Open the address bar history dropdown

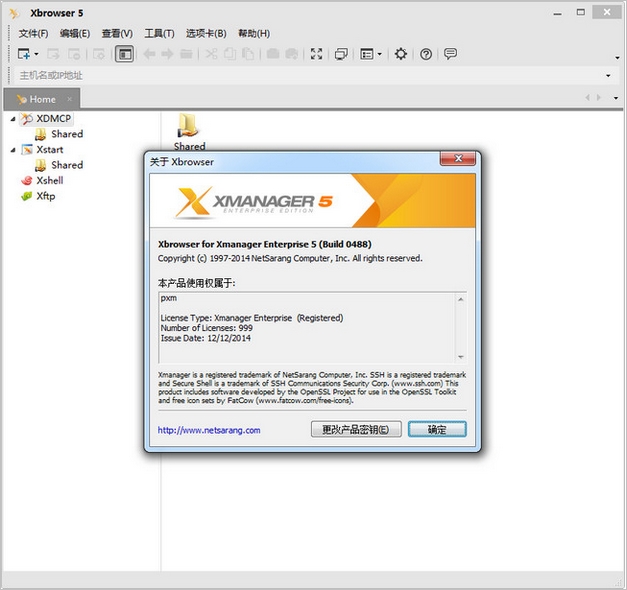pyautogui.click(x=608, y=76)
